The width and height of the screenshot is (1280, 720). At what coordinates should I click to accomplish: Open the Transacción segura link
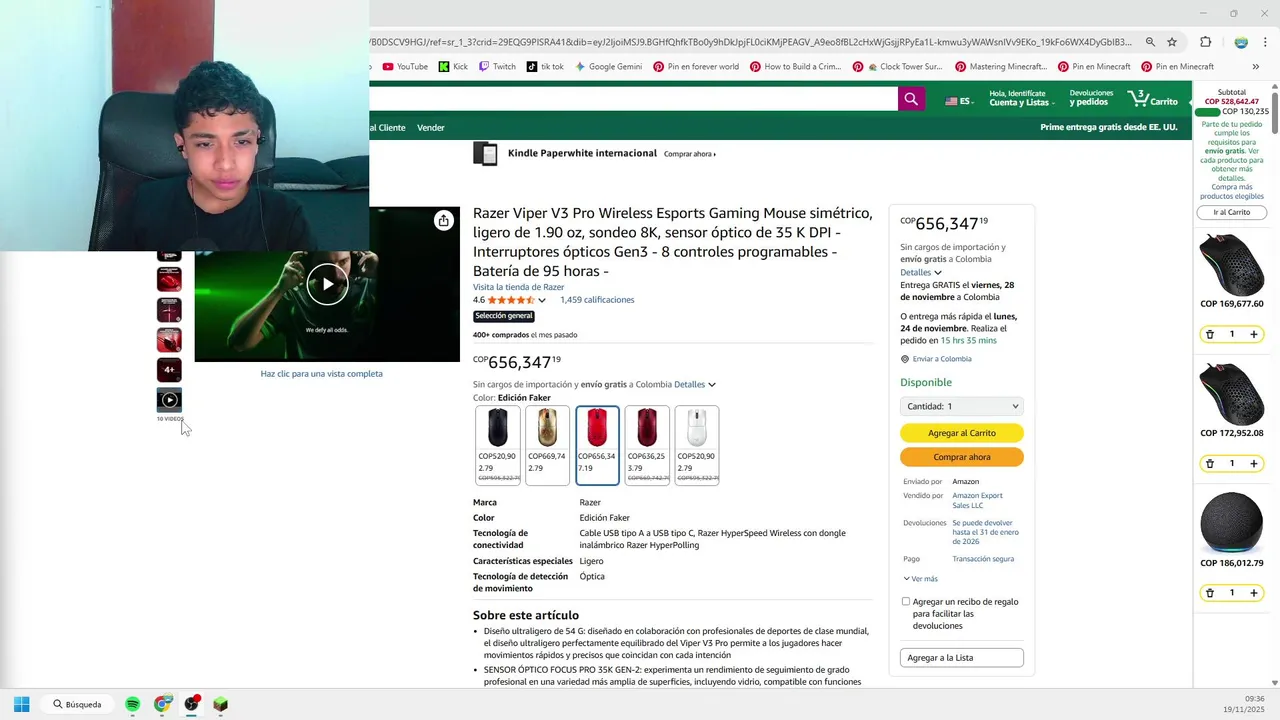tap(983, 559)
